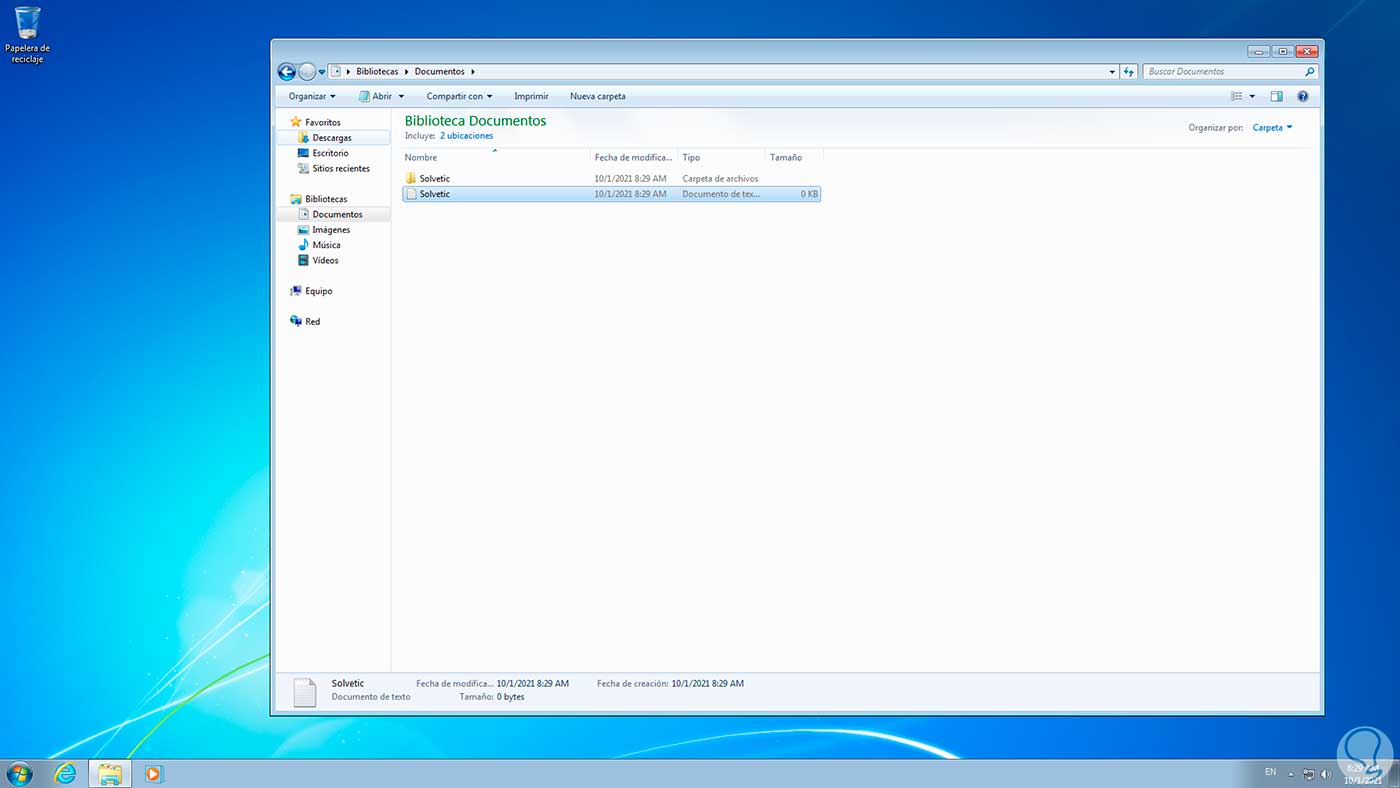Open Música library in the sidebar
This screenshot has height=788, width=1400.
click(x=326, y=245)
